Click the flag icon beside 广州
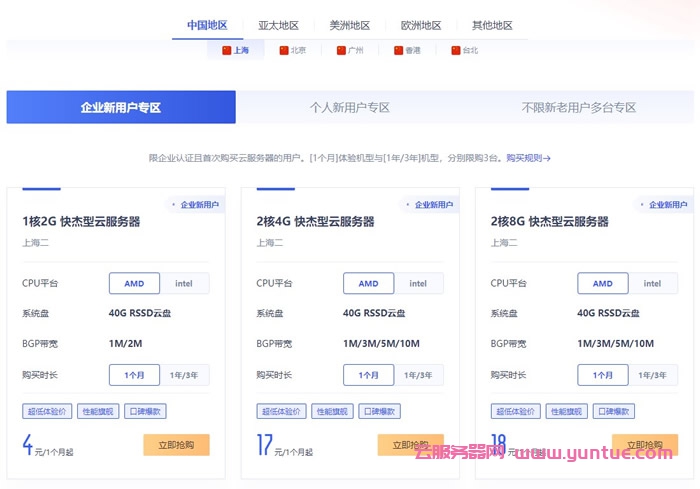700x489 pixels. (341, 50)
